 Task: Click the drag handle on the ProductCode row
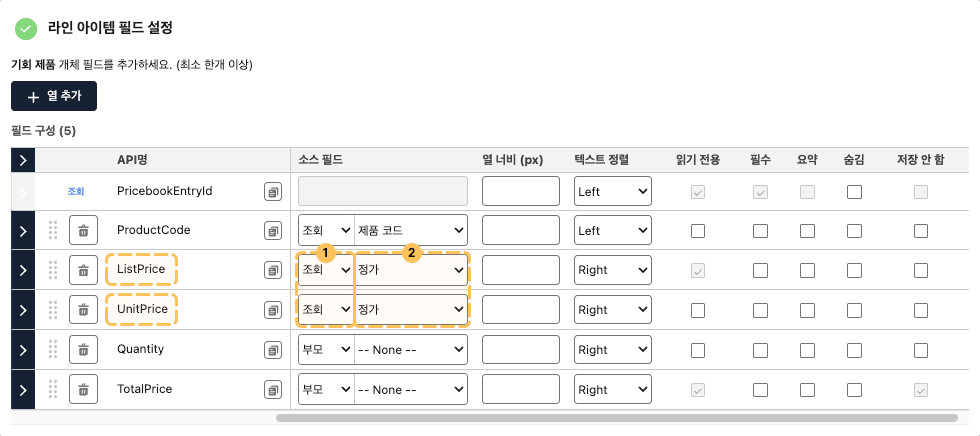click(53, 230)
